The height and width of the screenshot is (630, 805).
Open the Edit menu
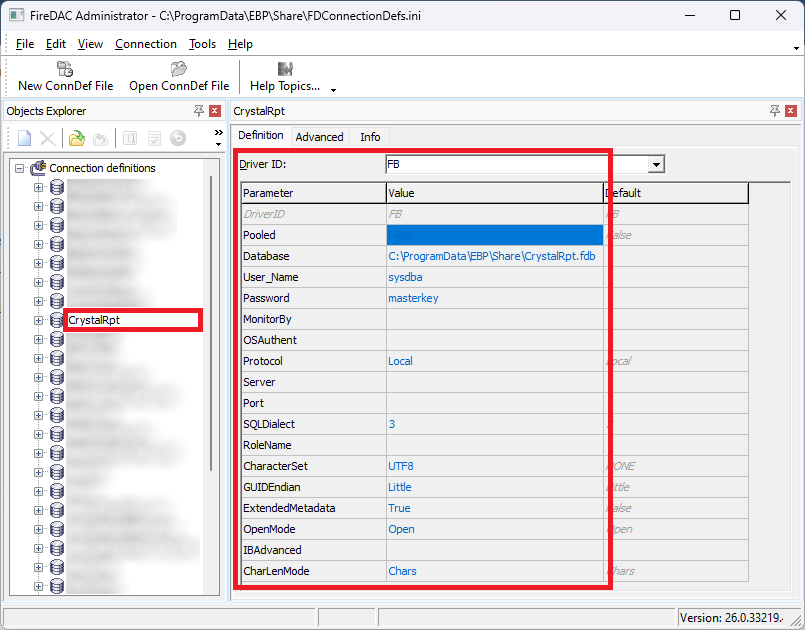pyautogui.click(x=56, y=44)
